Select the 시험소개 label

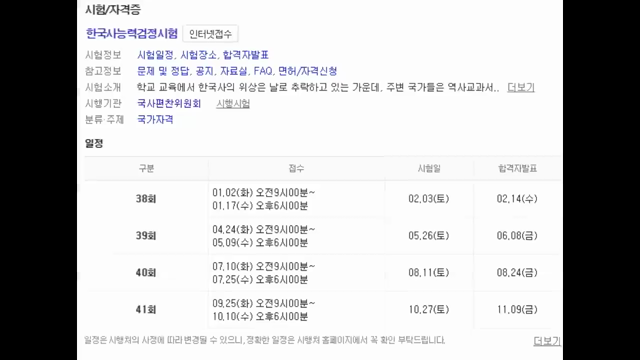click(x=103, y=87)
